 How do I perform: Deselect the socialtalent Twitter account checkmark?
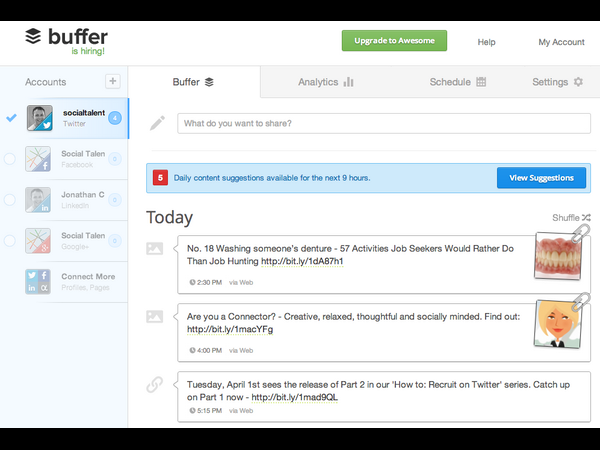point(11,117)
